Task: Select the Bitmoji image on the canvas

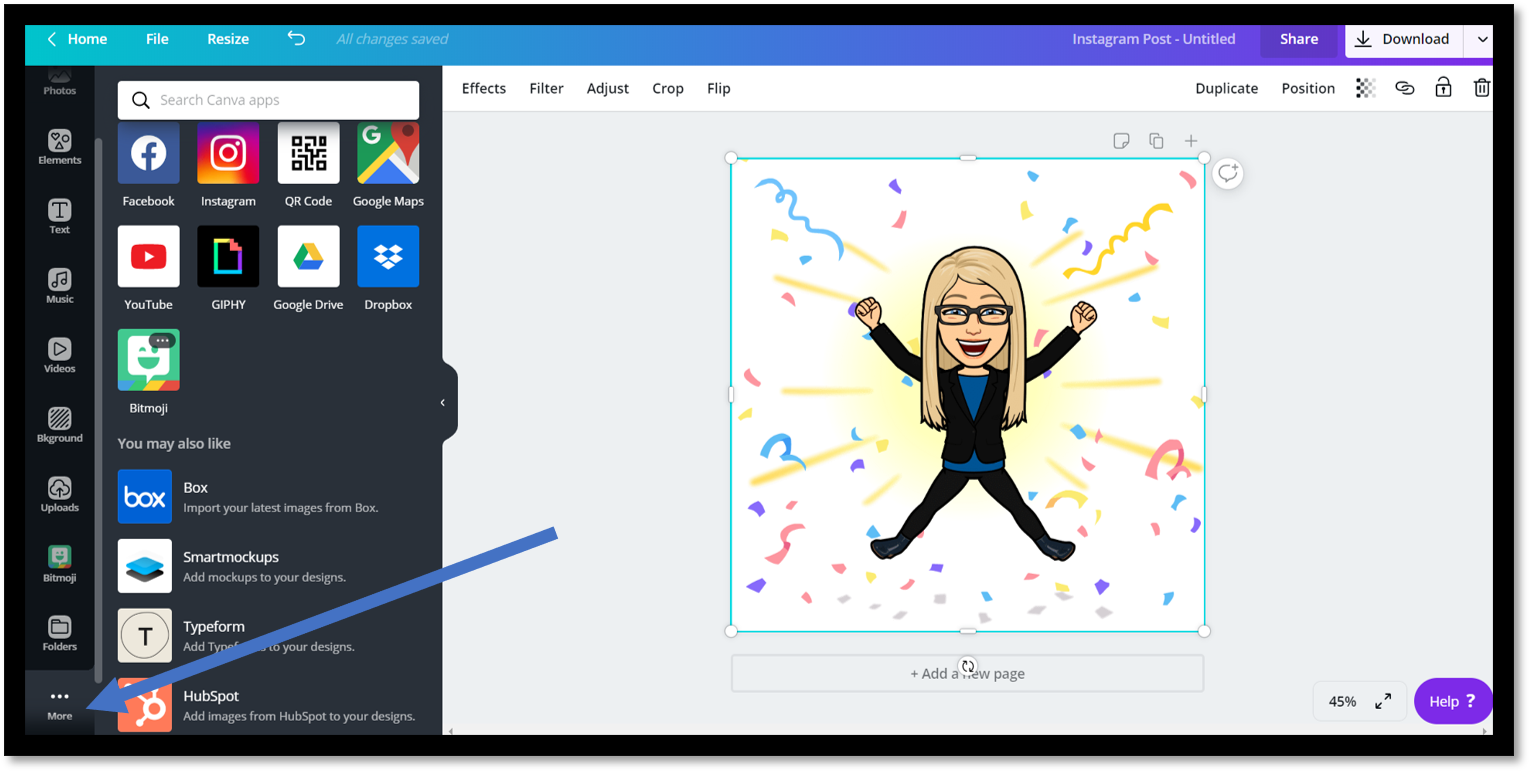Action: [x=967, y=394]
